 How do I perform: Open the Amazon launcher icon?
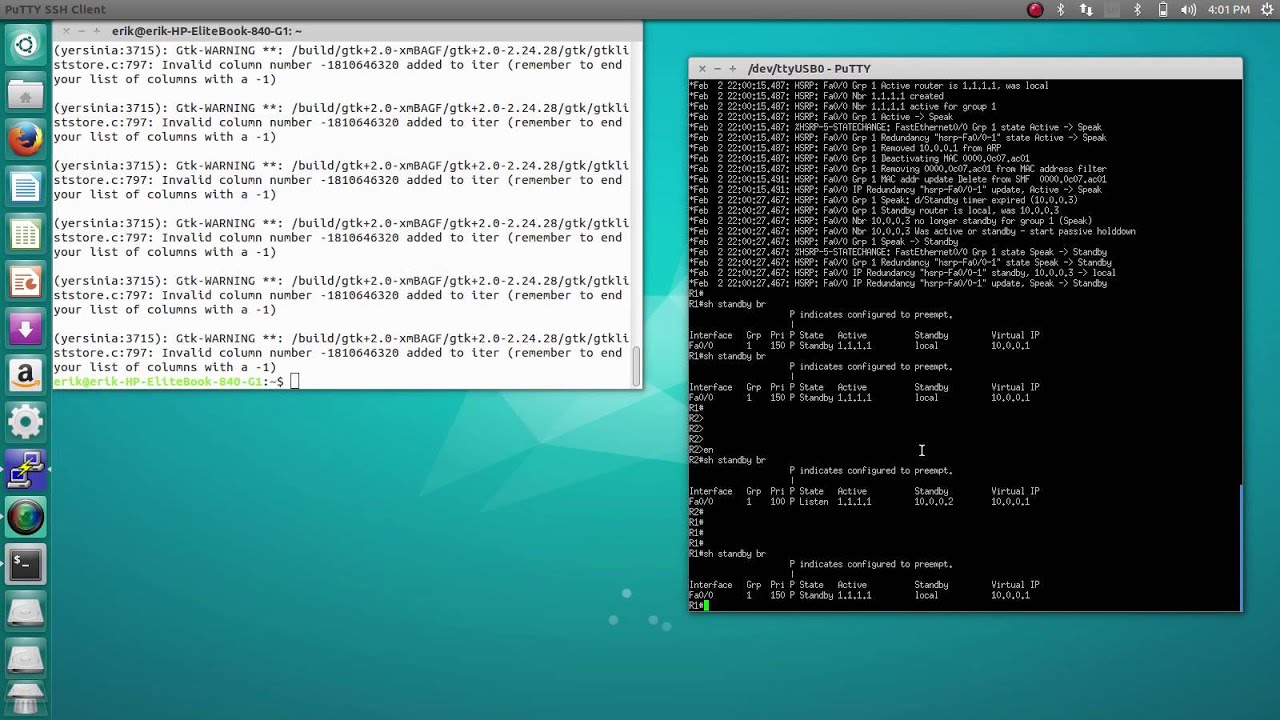(25, 376)
